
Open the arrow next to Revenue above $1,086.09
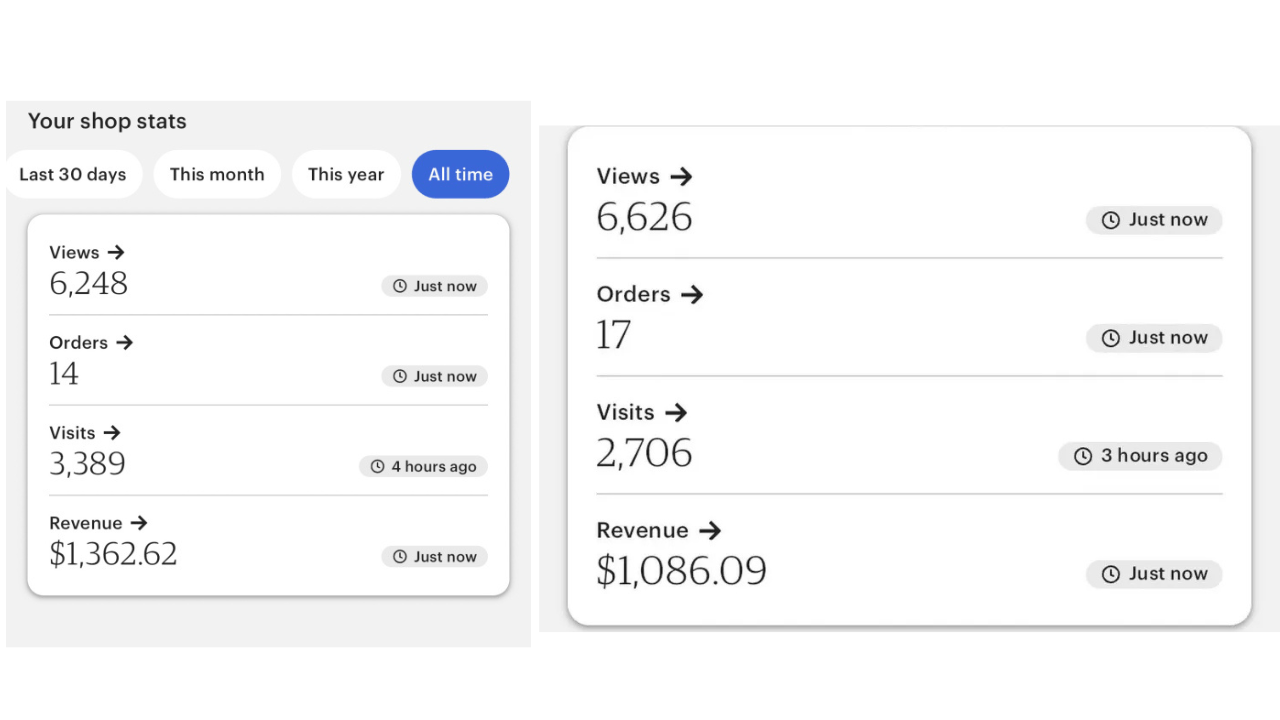pos(710,531)
